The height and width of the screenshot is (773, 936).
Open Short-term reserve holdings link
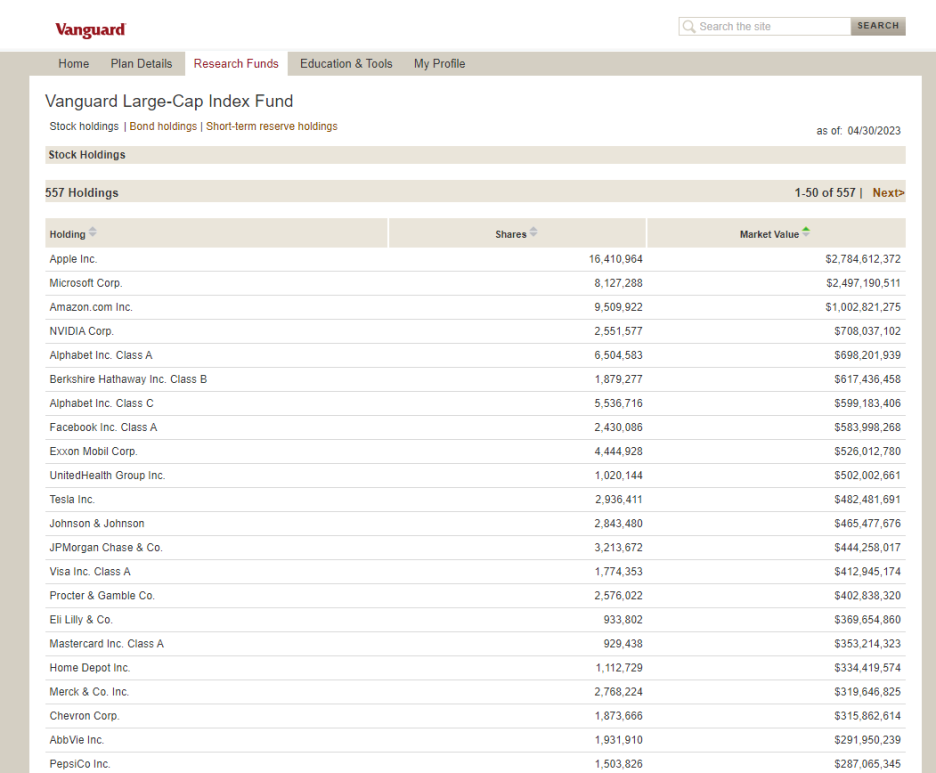pos(272,127)
